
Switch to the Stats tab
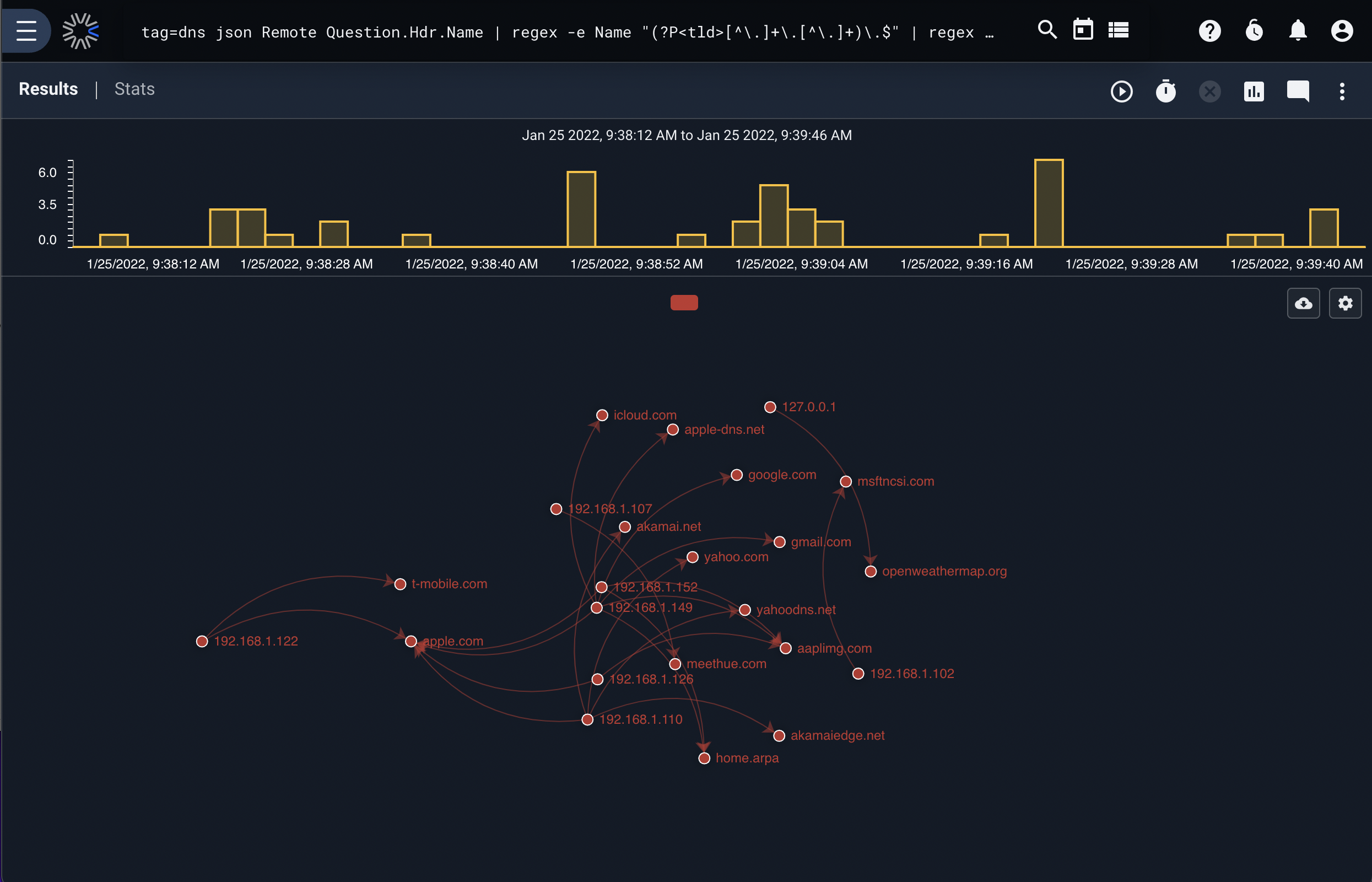(x=134, y=89)
